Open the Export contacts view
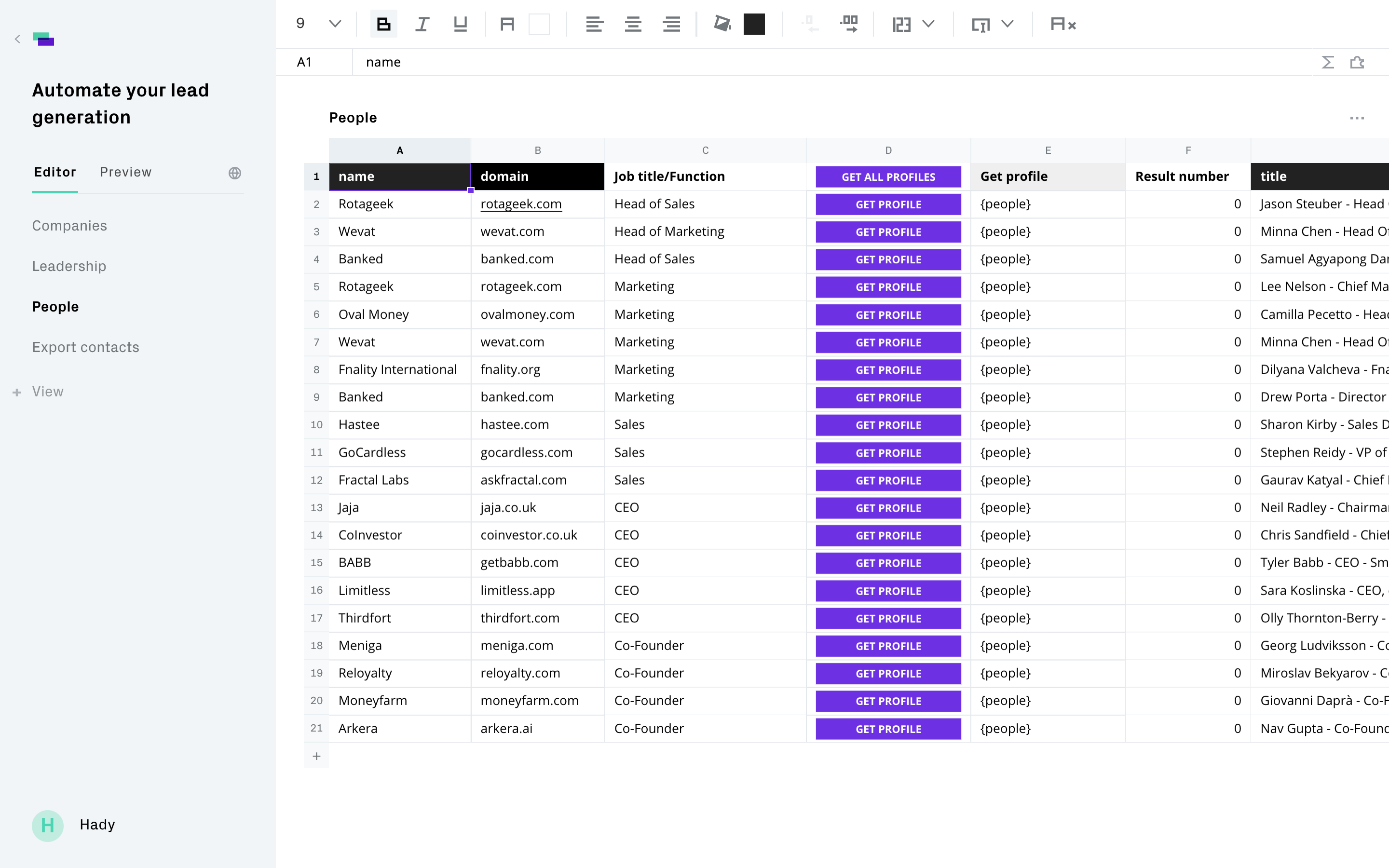1389x868 pixels. tap(85, 347)
